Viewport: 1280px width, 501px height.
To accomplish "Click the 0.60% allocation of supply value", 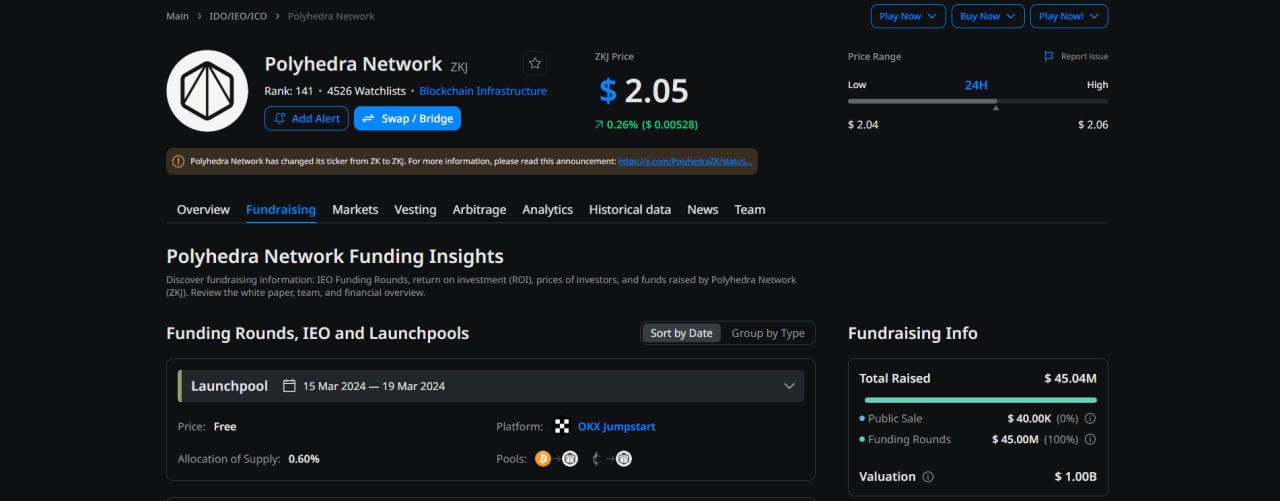I will pos(304,459).
